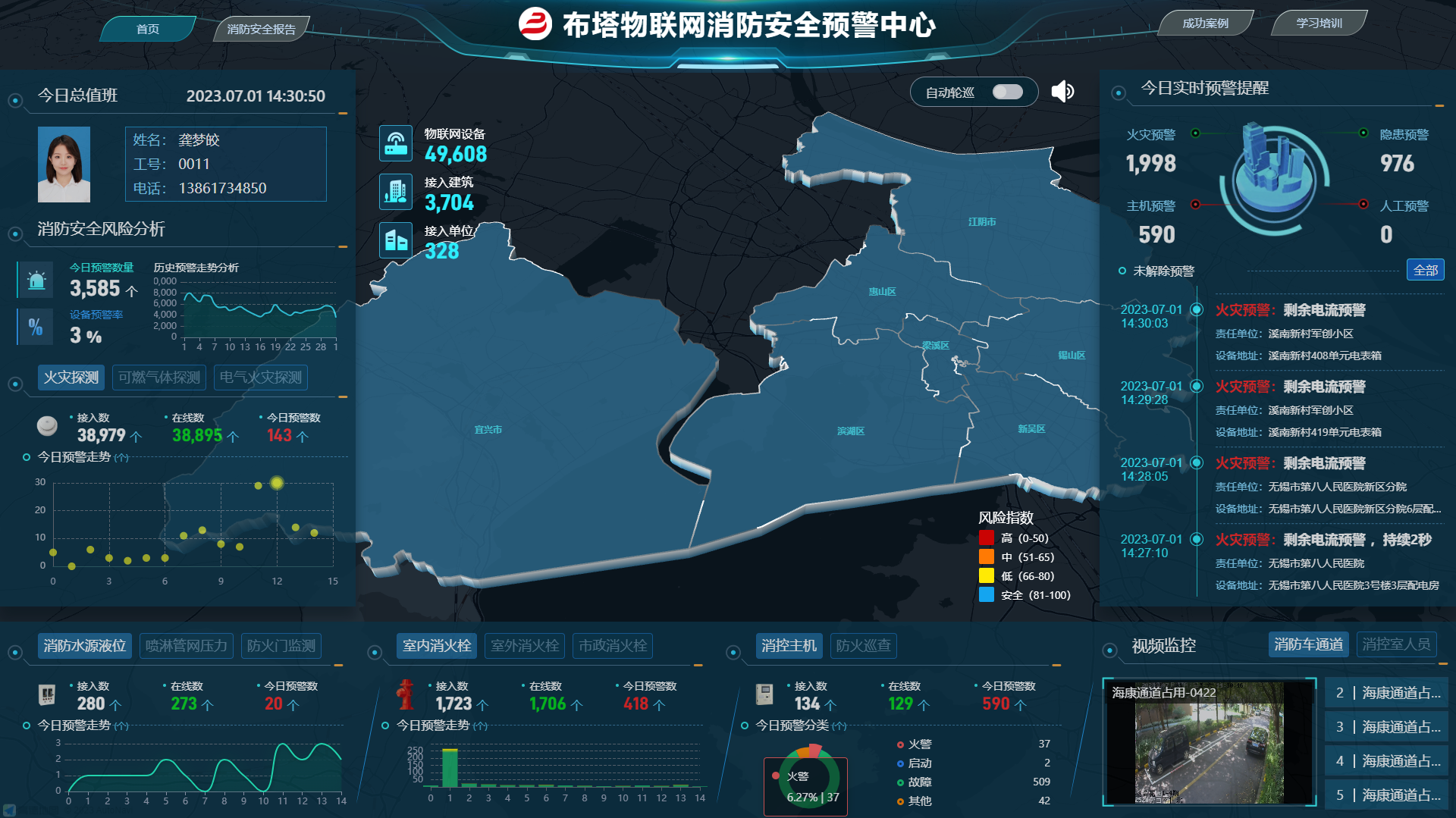This screenshot has width=1456, height=818.
Task: Click the connected units icon
Action: tap(395, 241)
